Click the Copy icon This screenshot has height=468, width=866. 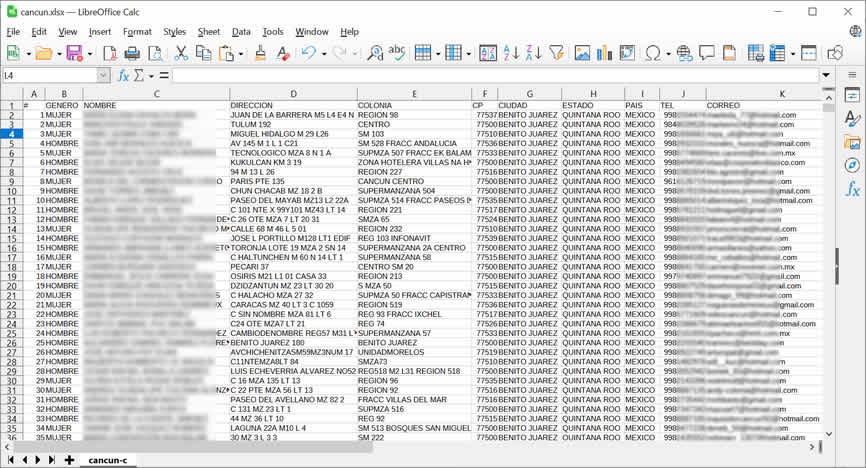(x=204, y=53)
